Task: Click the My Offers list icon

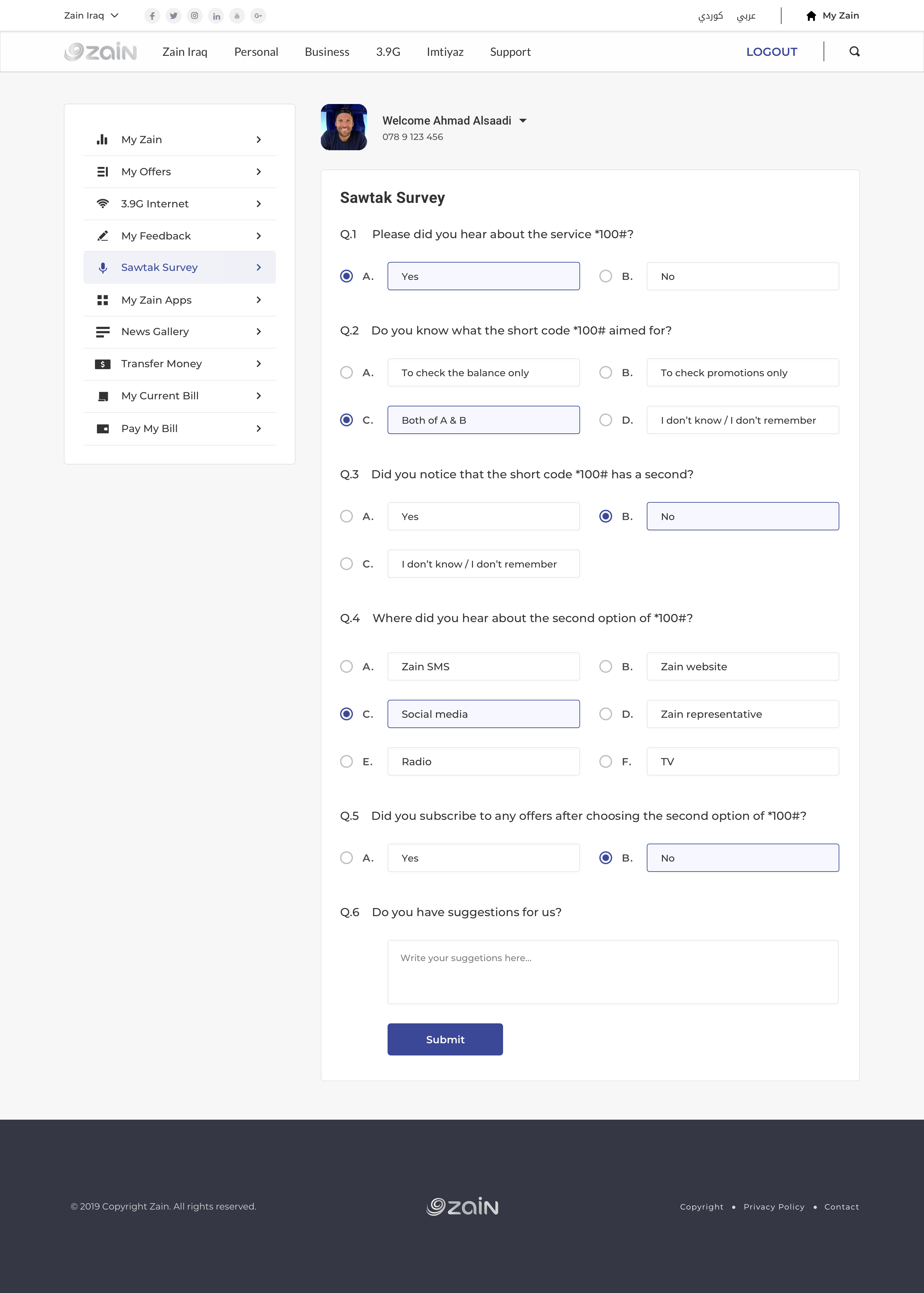Action: pos(102,172)
